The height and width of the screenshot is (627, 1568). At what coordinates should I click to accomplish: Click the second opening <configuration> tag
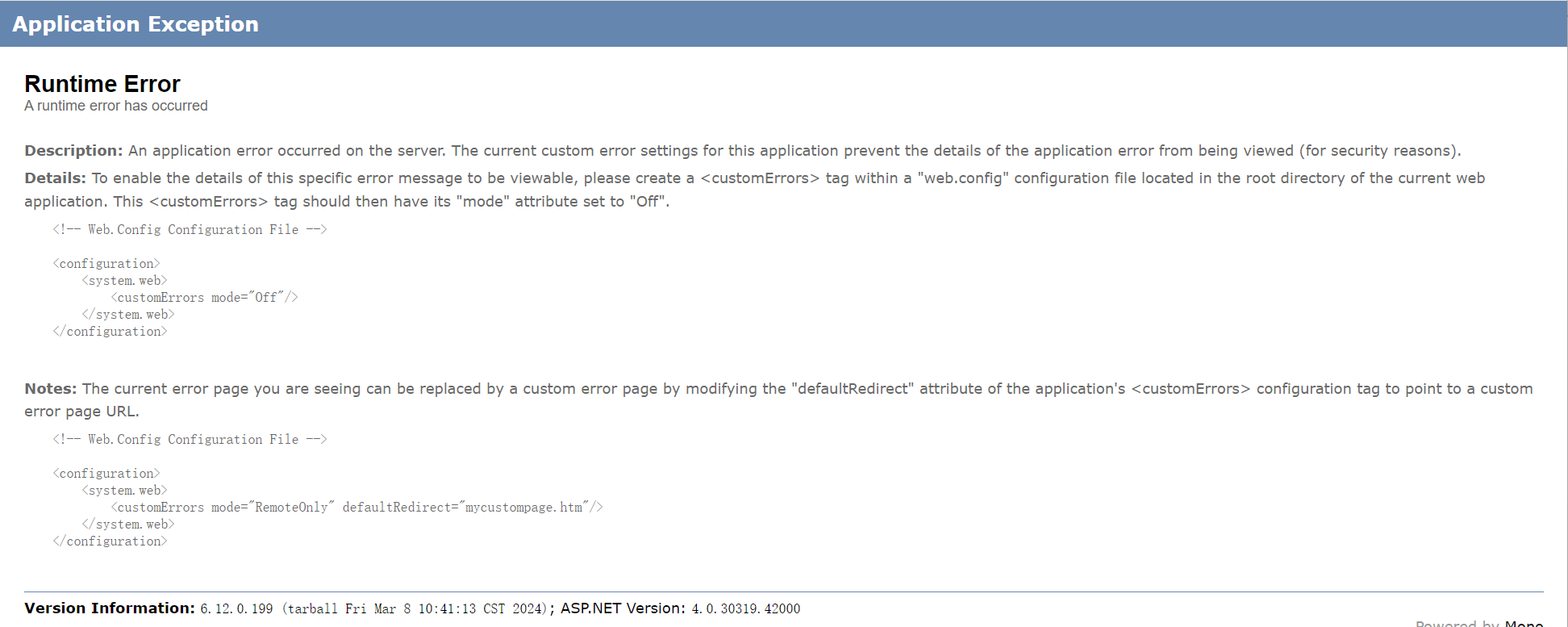pyautogui.click(x=106, y=474)
